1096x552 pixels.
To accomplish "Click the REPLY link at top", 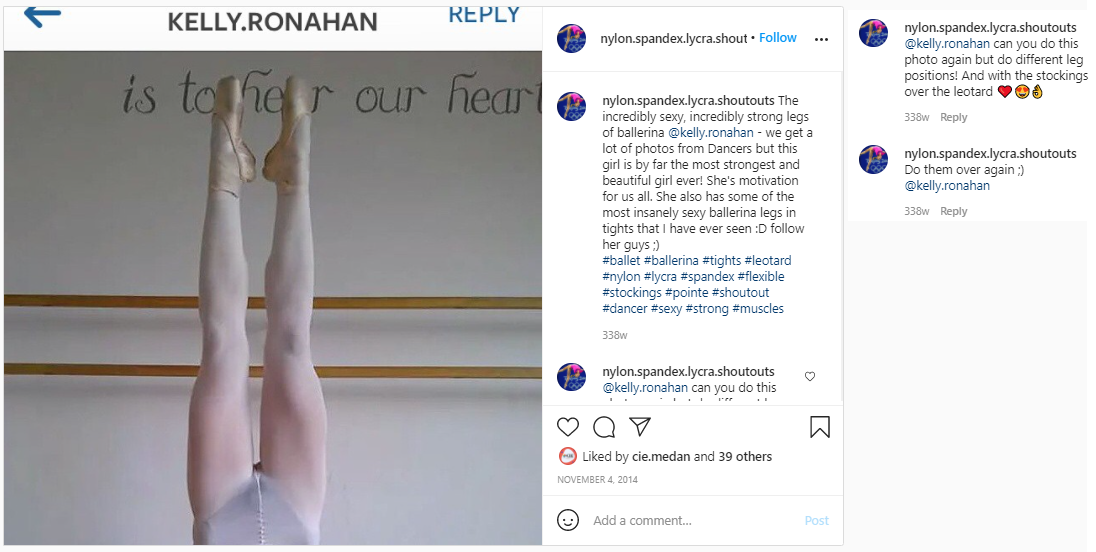I will coord(484,14).
